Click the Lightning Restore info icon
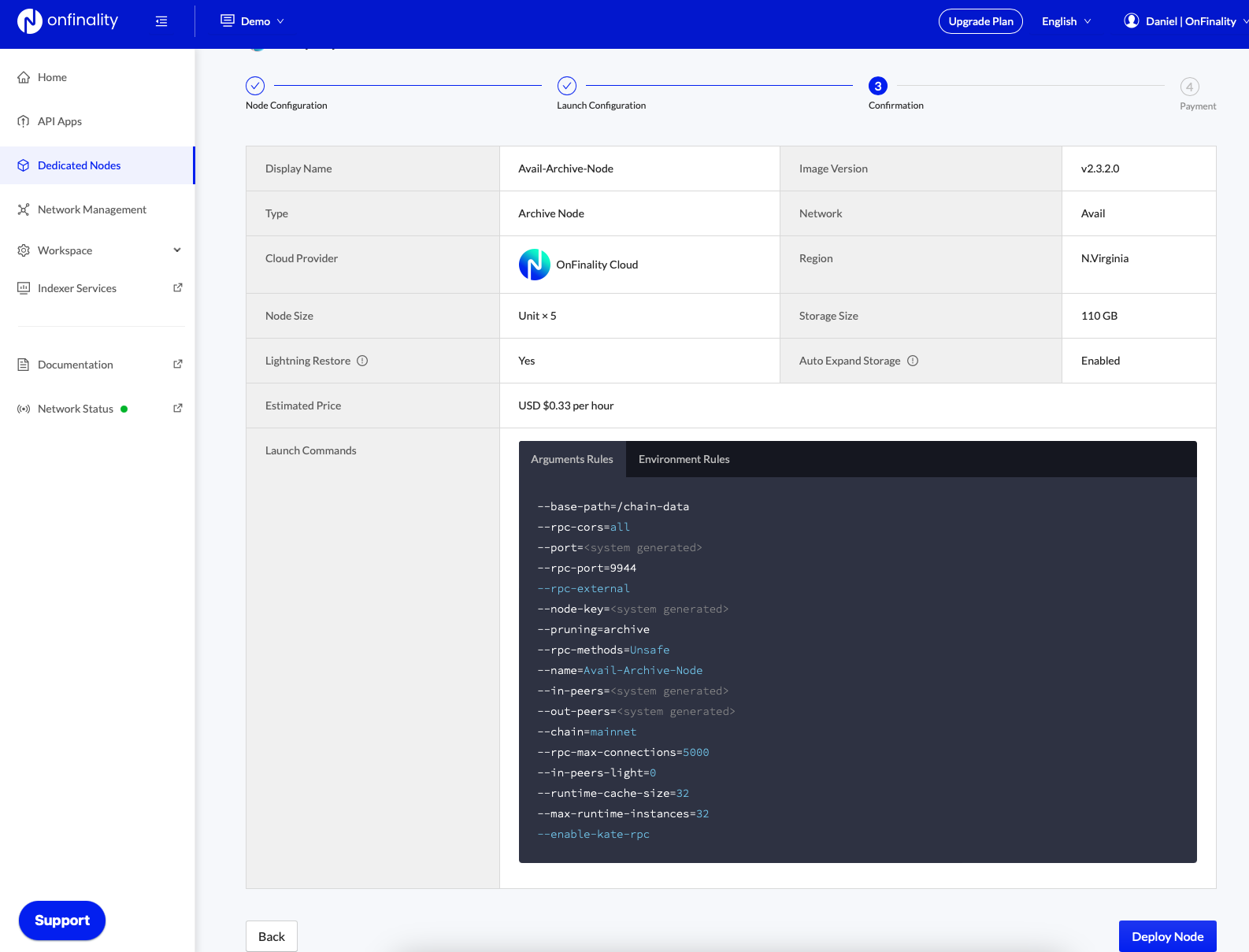 [362, 361]
